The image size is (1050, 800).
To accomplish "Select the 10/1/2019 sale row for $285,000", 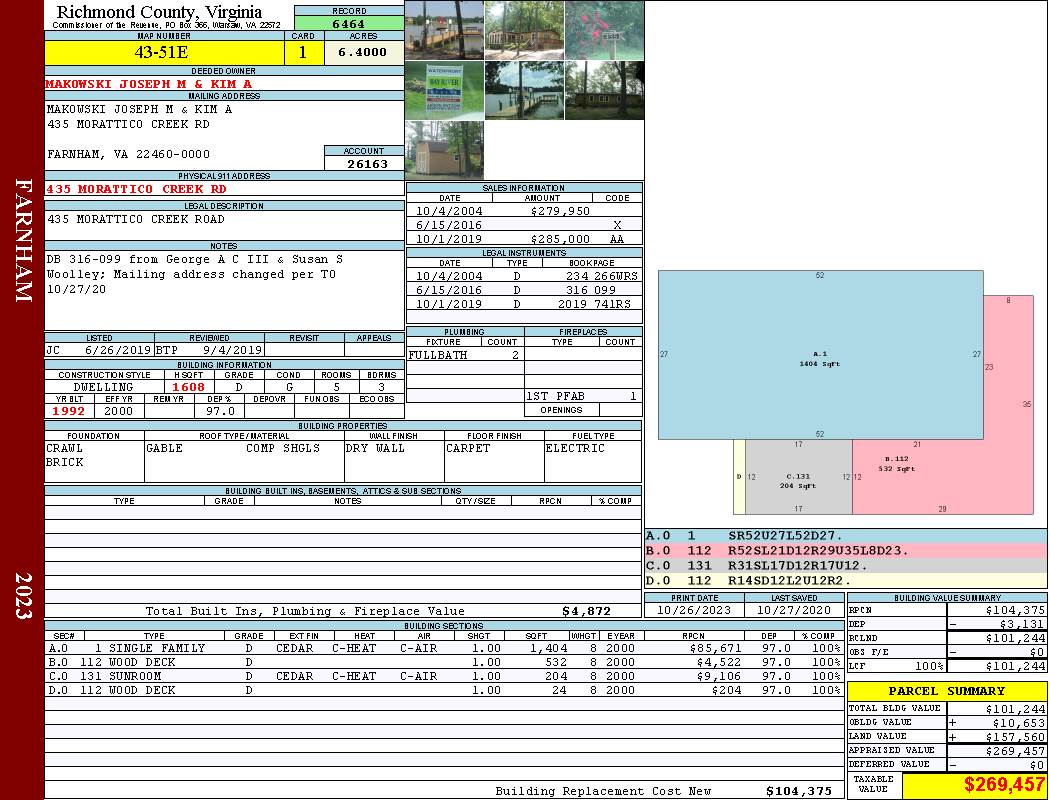I will [524, 239].
